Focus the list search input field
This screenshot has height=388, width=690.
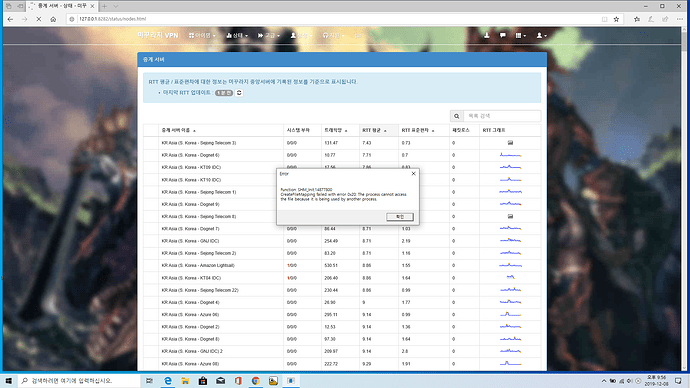point(502,116)
